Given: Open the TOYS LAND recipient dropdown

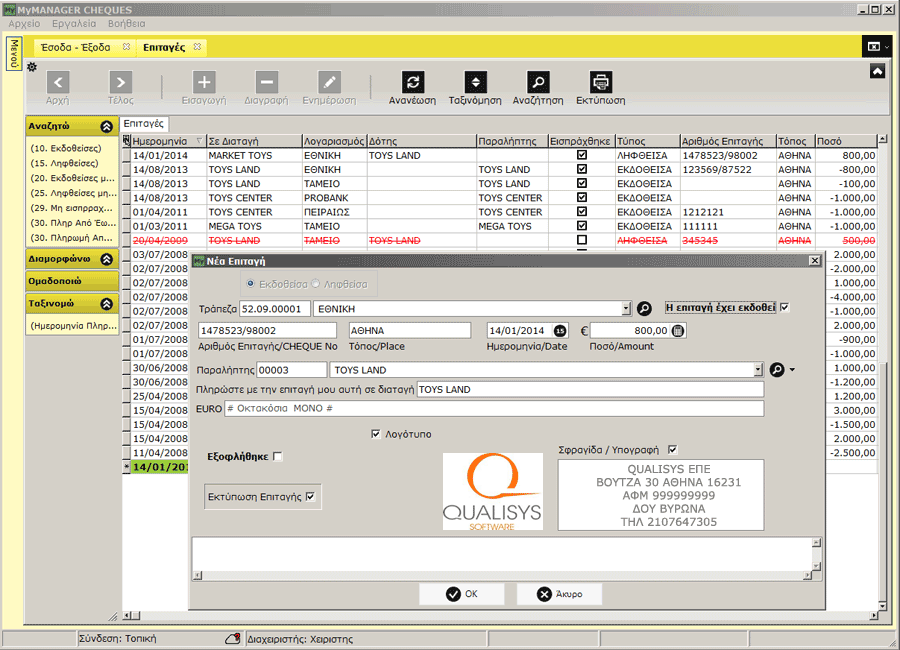Looking at the screenshot, I should (x=758, y=370).
